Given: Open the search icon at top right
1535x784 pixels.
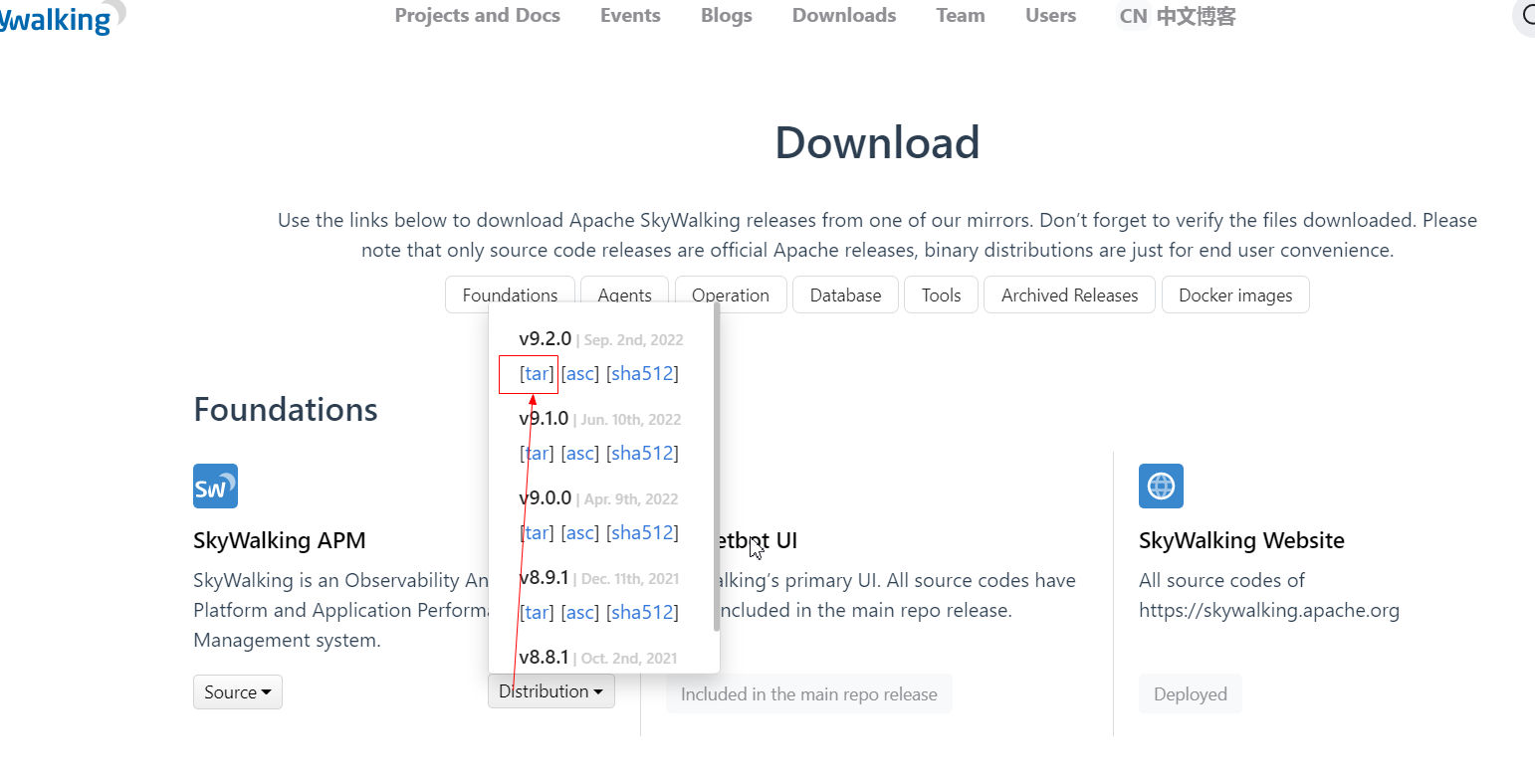Looking at the screenshot, I should click(1525, 17).
